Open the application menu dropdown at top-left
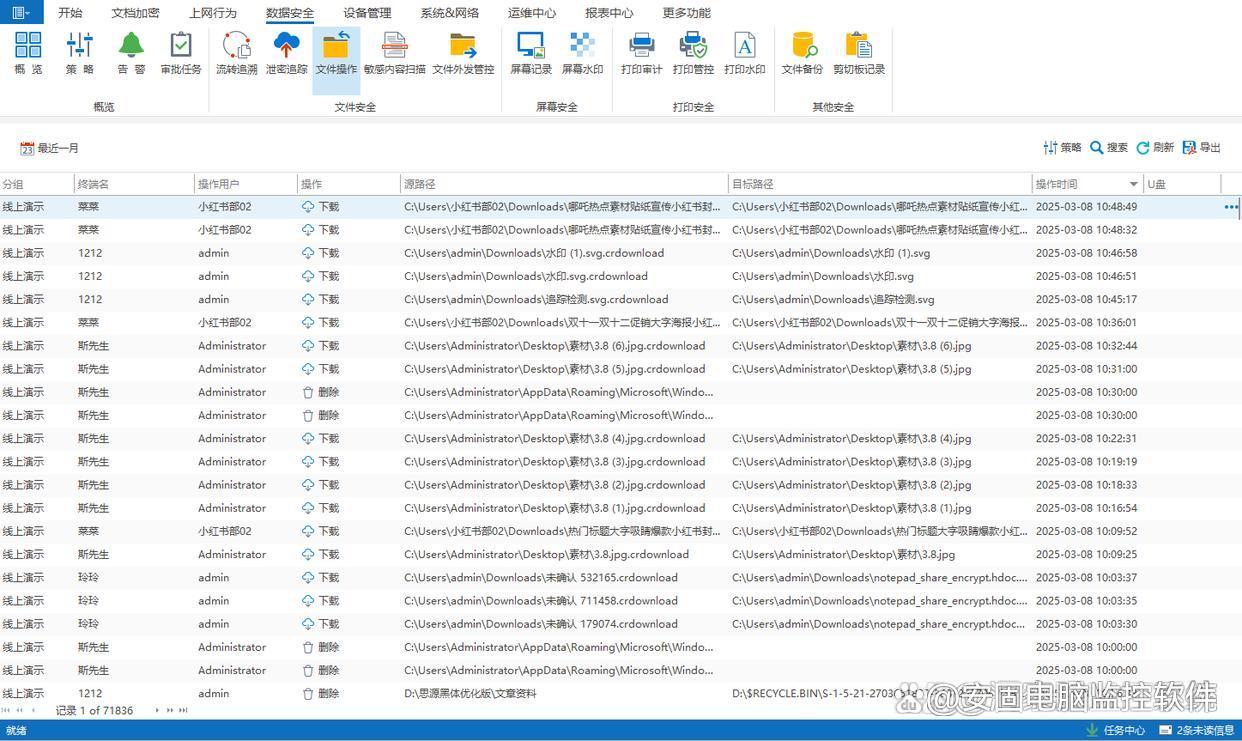Screen dimensions: 1242x741 coord(20,13)
